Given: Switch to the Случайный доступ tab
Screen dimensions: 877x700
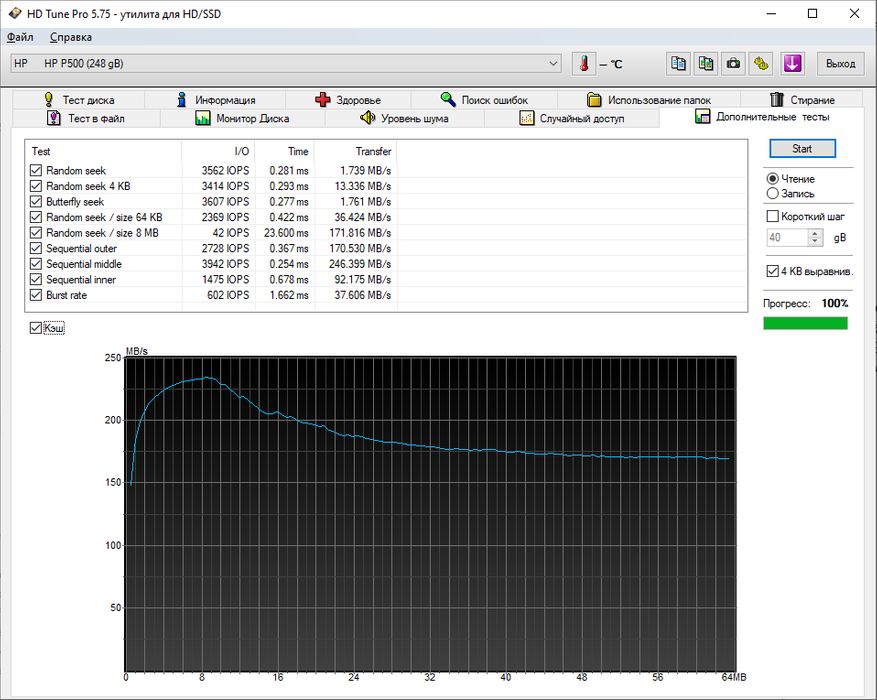Looking at the screenshot, I should click(x=572, y=119).
